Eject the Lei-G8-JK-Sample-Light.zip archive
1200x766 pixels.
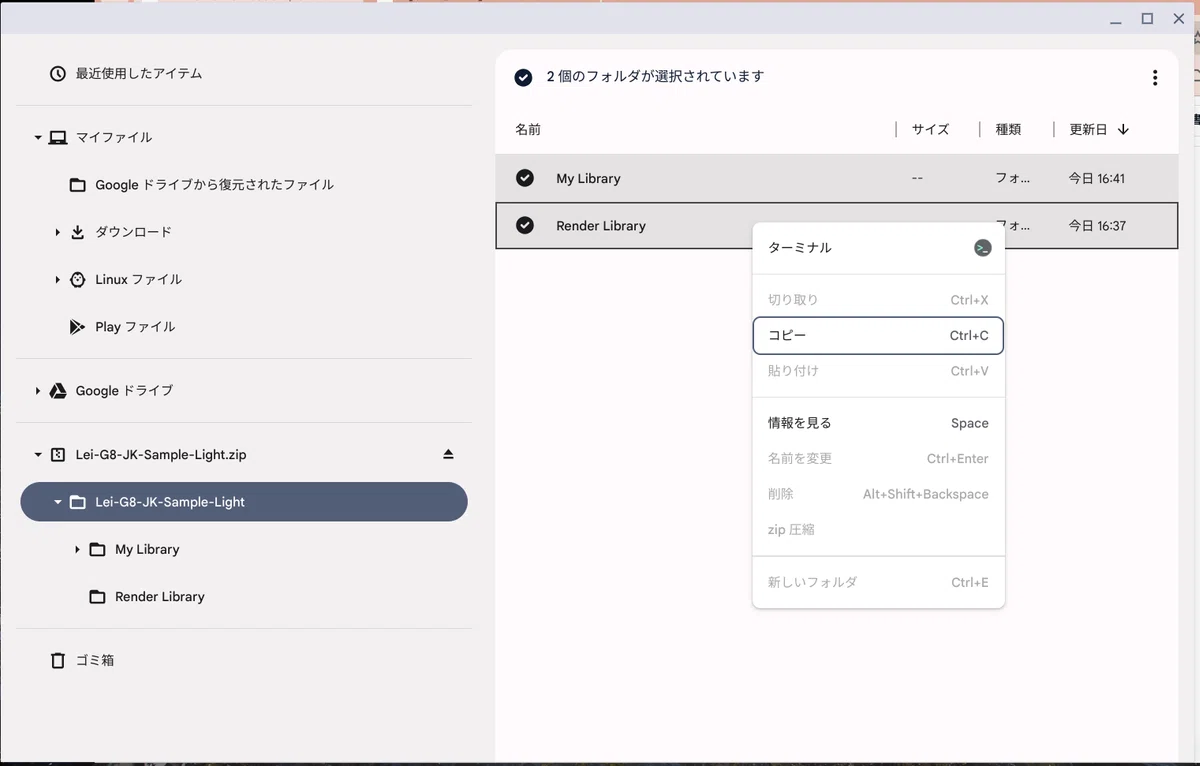(448, 455)
